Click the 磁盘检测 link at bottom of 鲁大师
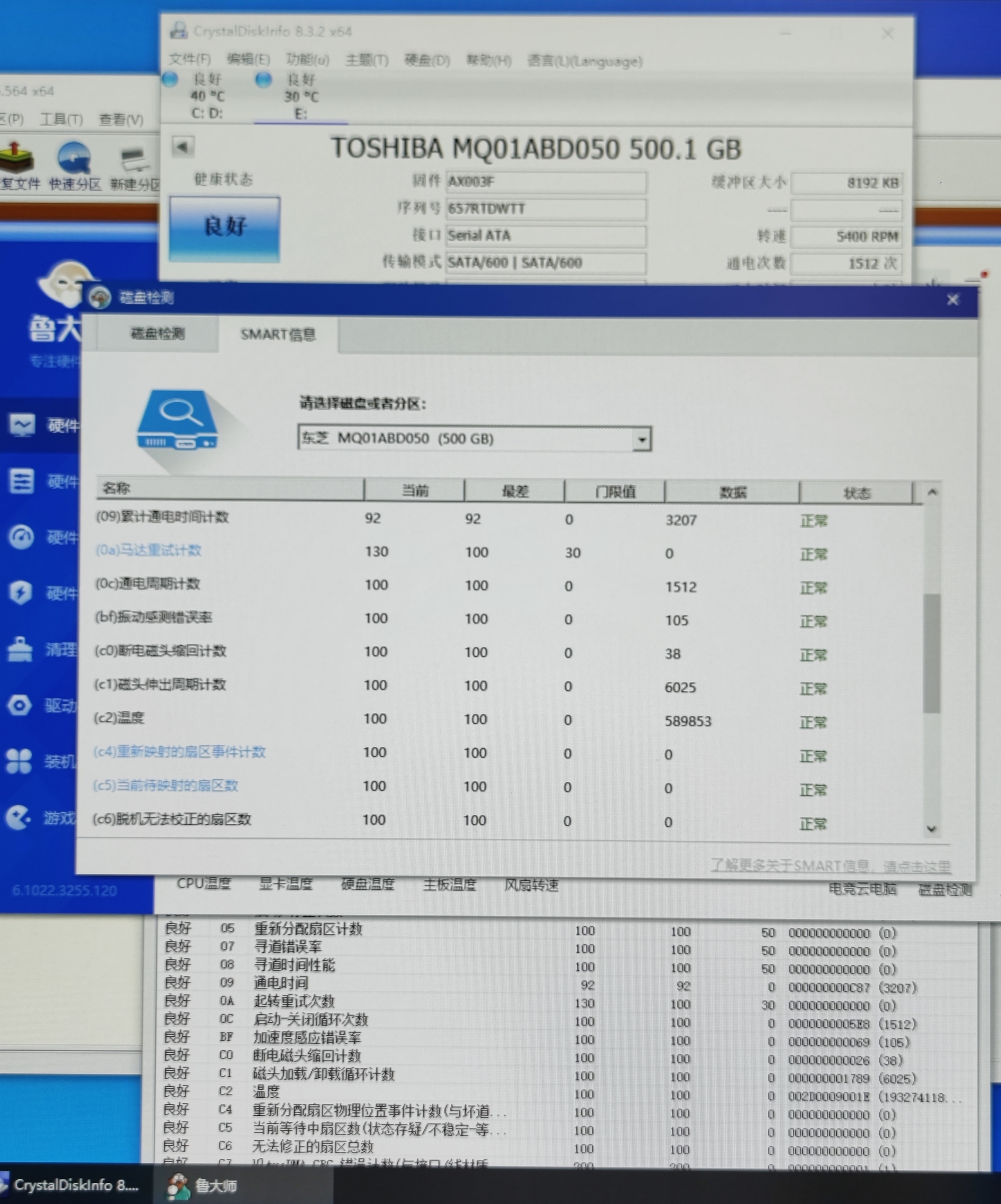Image resolution: width=1001 pixels, height=1204 pixels. point(945,890)
